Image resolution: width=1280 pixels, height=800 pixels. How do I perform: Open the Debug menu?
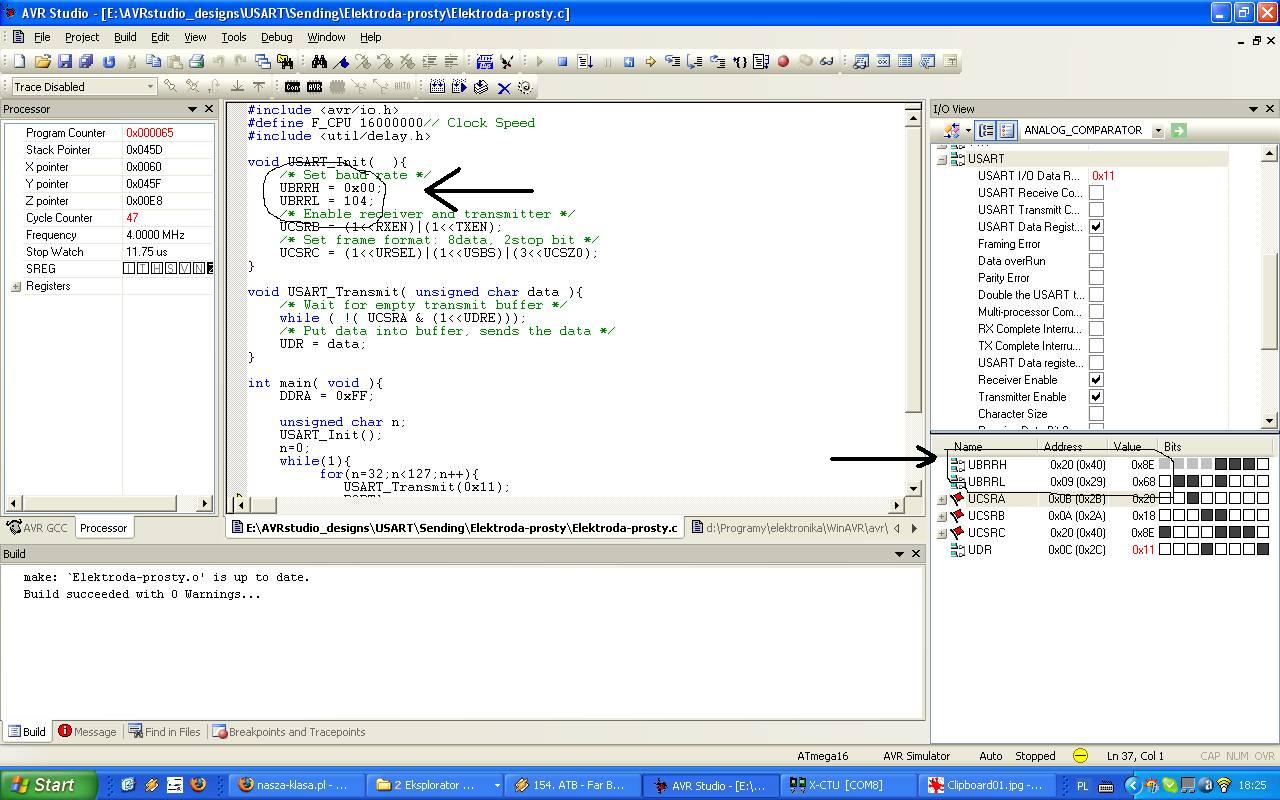pyautogui.click(x=276, y=37)
